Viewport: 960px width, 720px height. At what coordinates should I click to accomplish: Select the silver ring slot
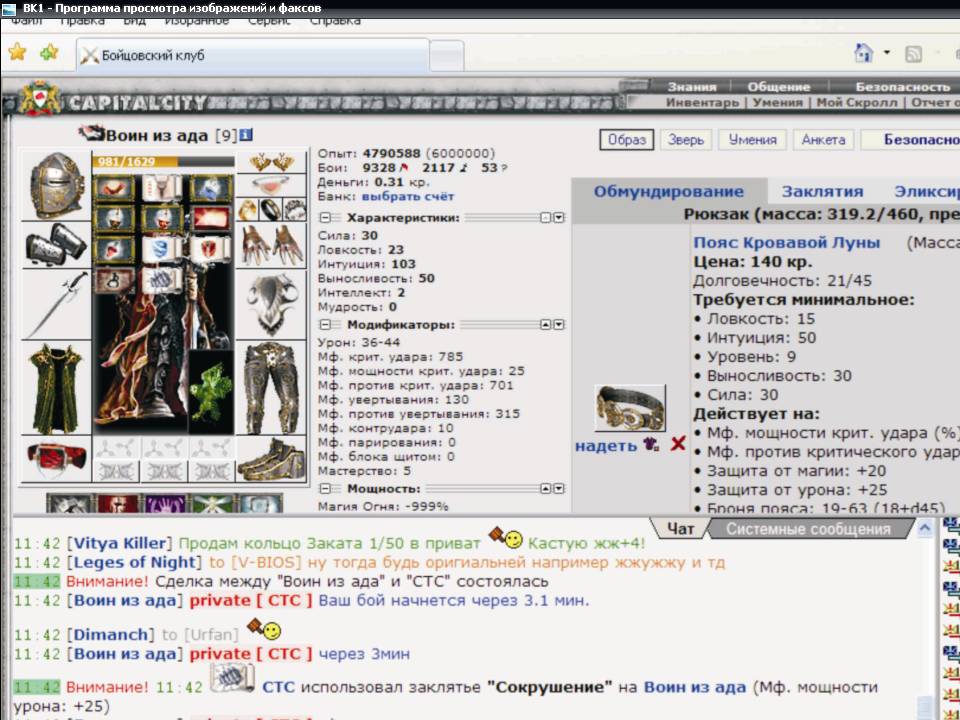coord(294,209)
